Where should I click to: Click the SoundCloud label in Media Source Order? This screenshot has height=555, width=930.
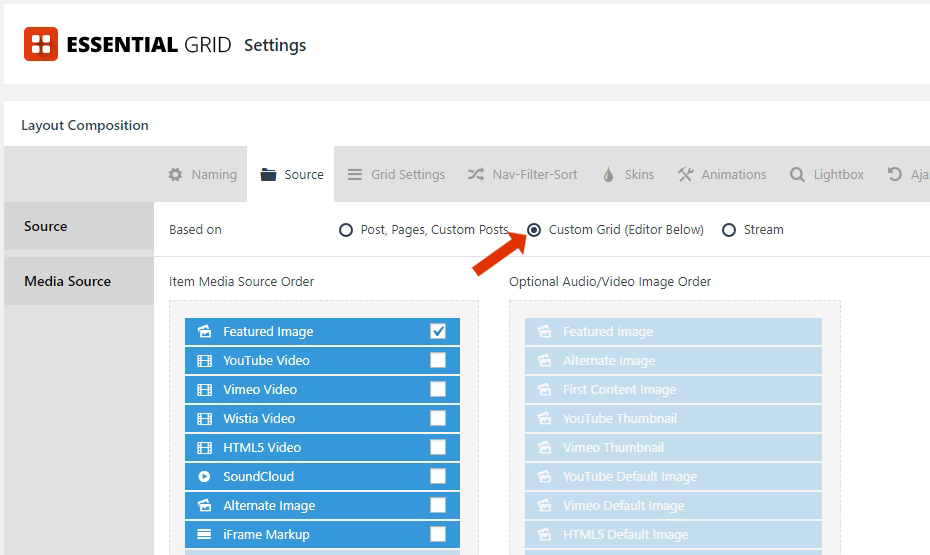(x=259, y=477)
